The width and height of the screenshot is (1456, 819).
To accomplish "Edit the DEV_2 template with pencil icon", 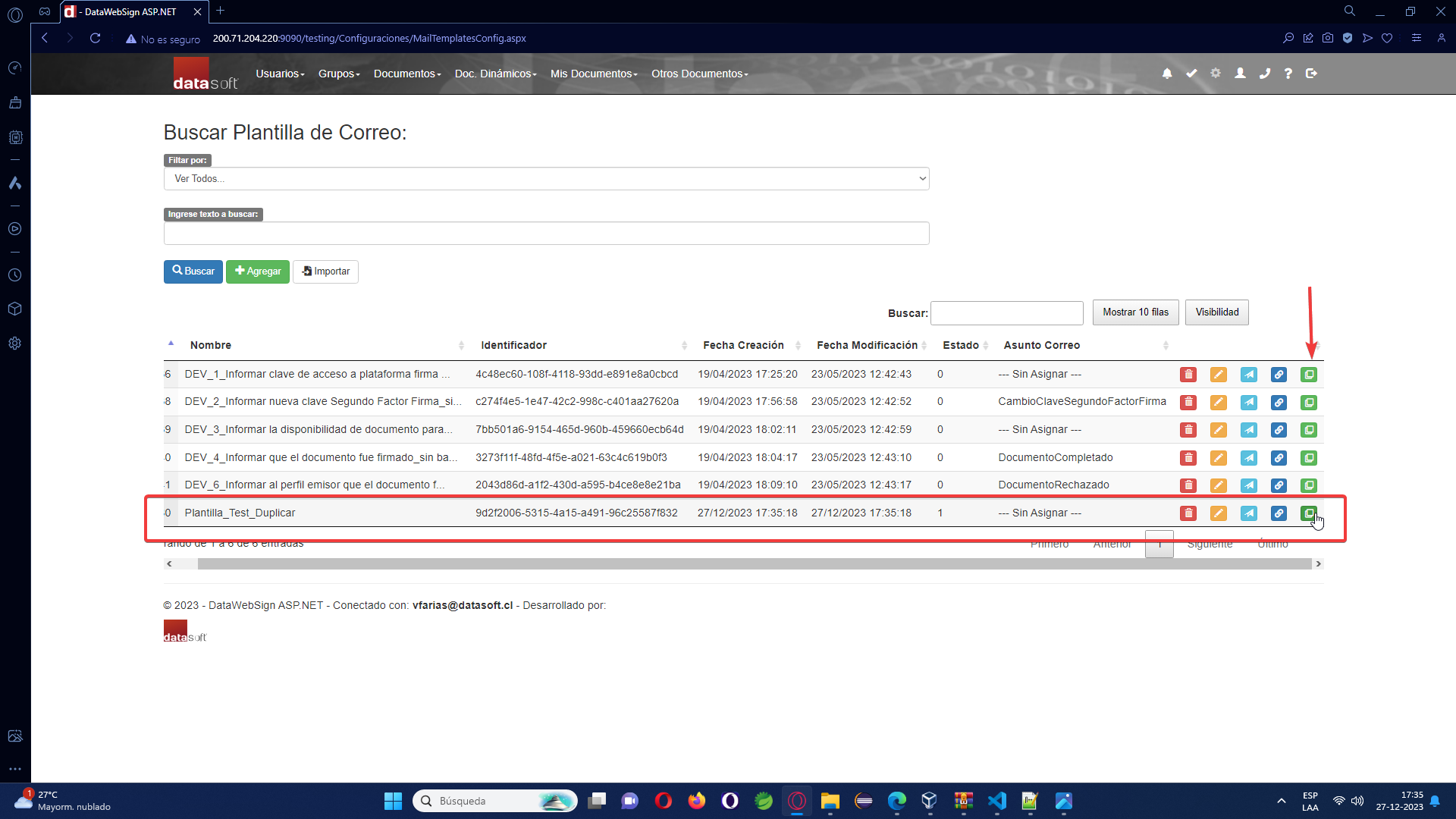I will tap(1219, 402).
